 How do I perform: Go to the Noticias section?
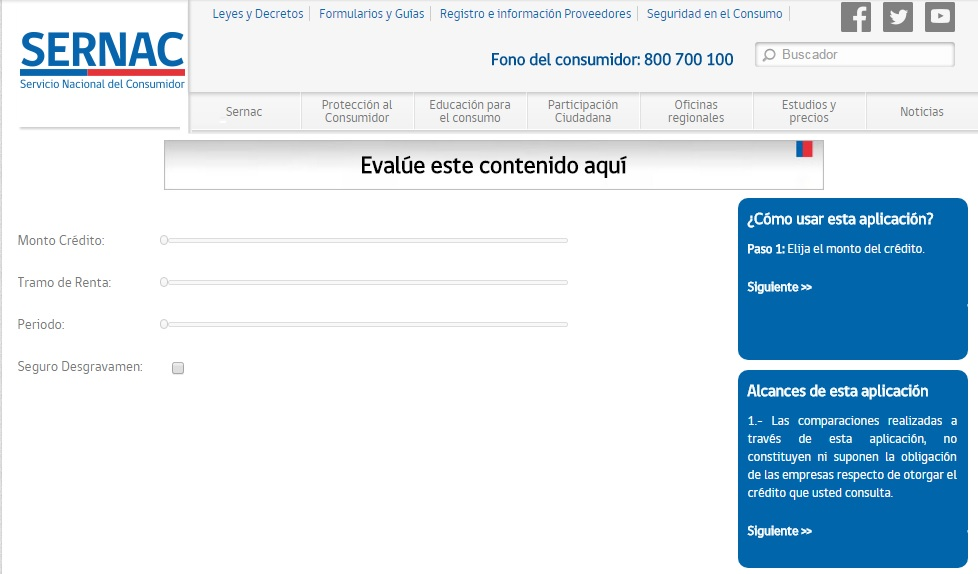tap(921, 112)
